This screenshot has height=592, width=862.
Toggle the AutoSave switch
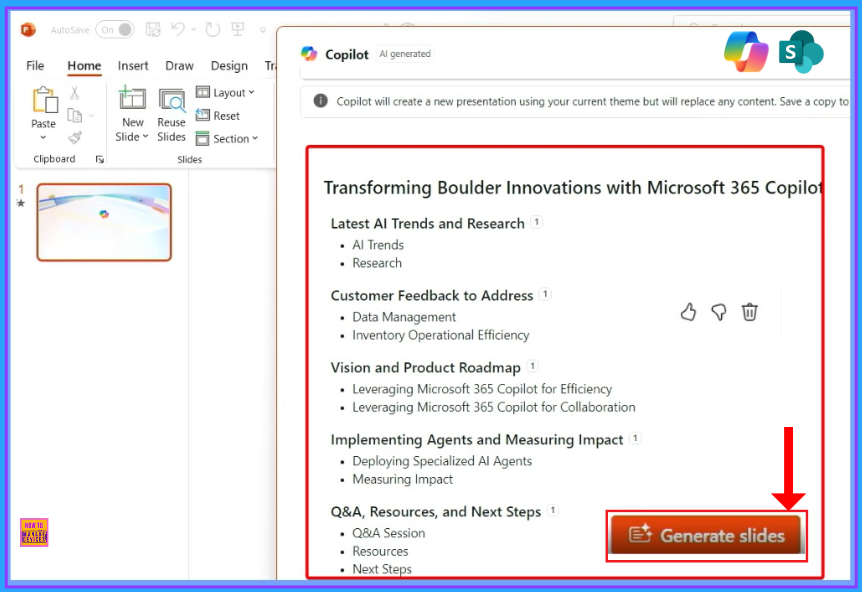click(115, 30)
